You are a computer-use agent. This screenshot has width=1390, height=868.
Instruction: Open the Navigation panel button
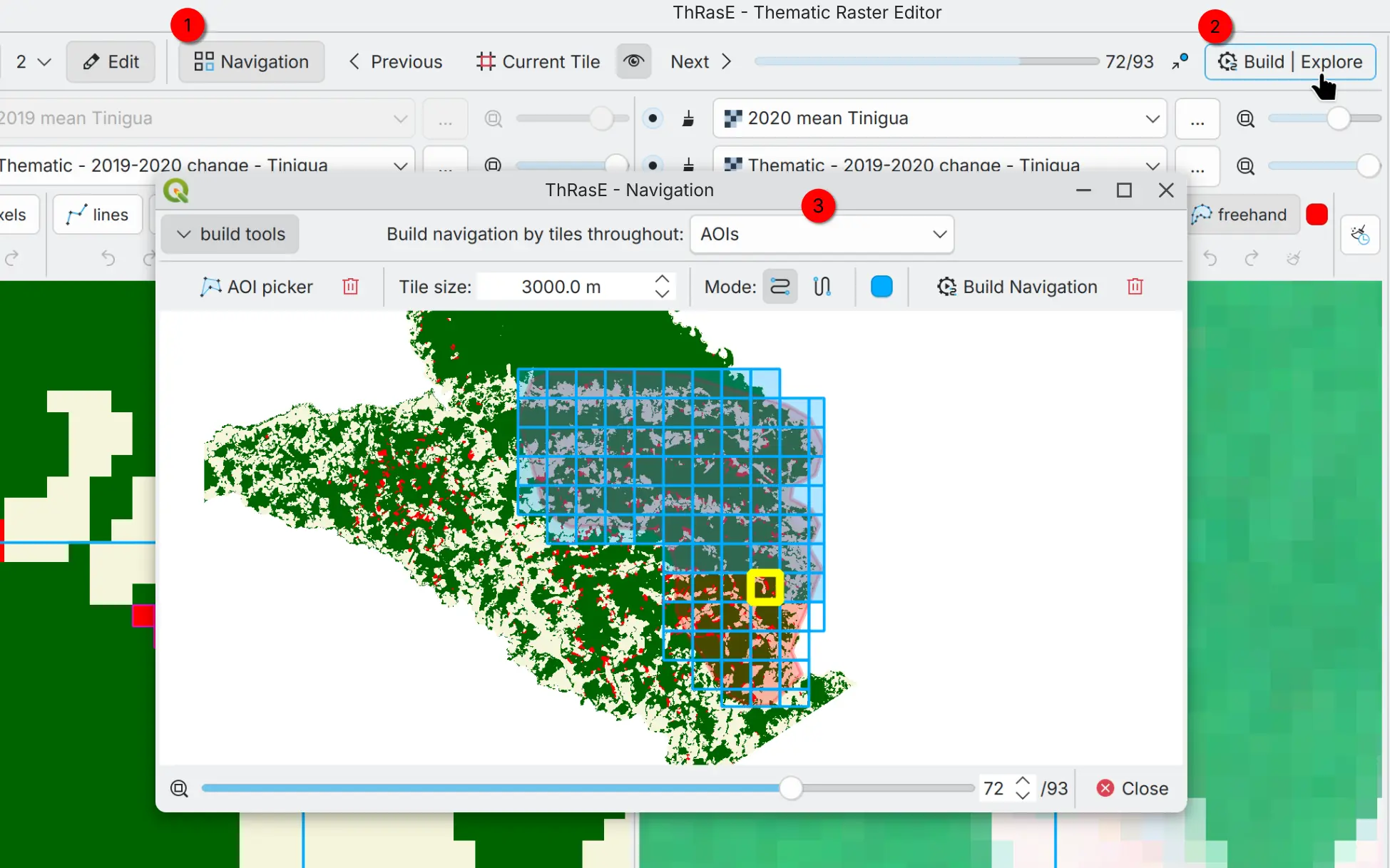click(251, 61)
